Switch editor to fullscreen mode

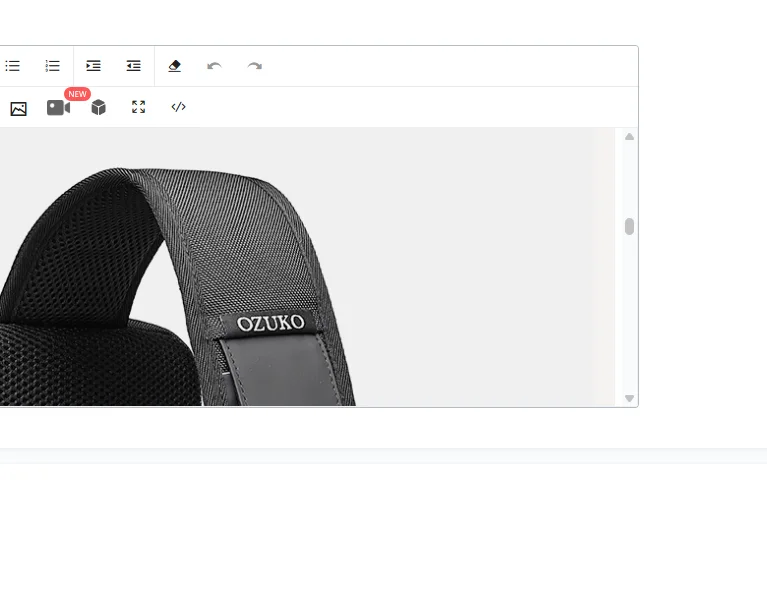138,107
